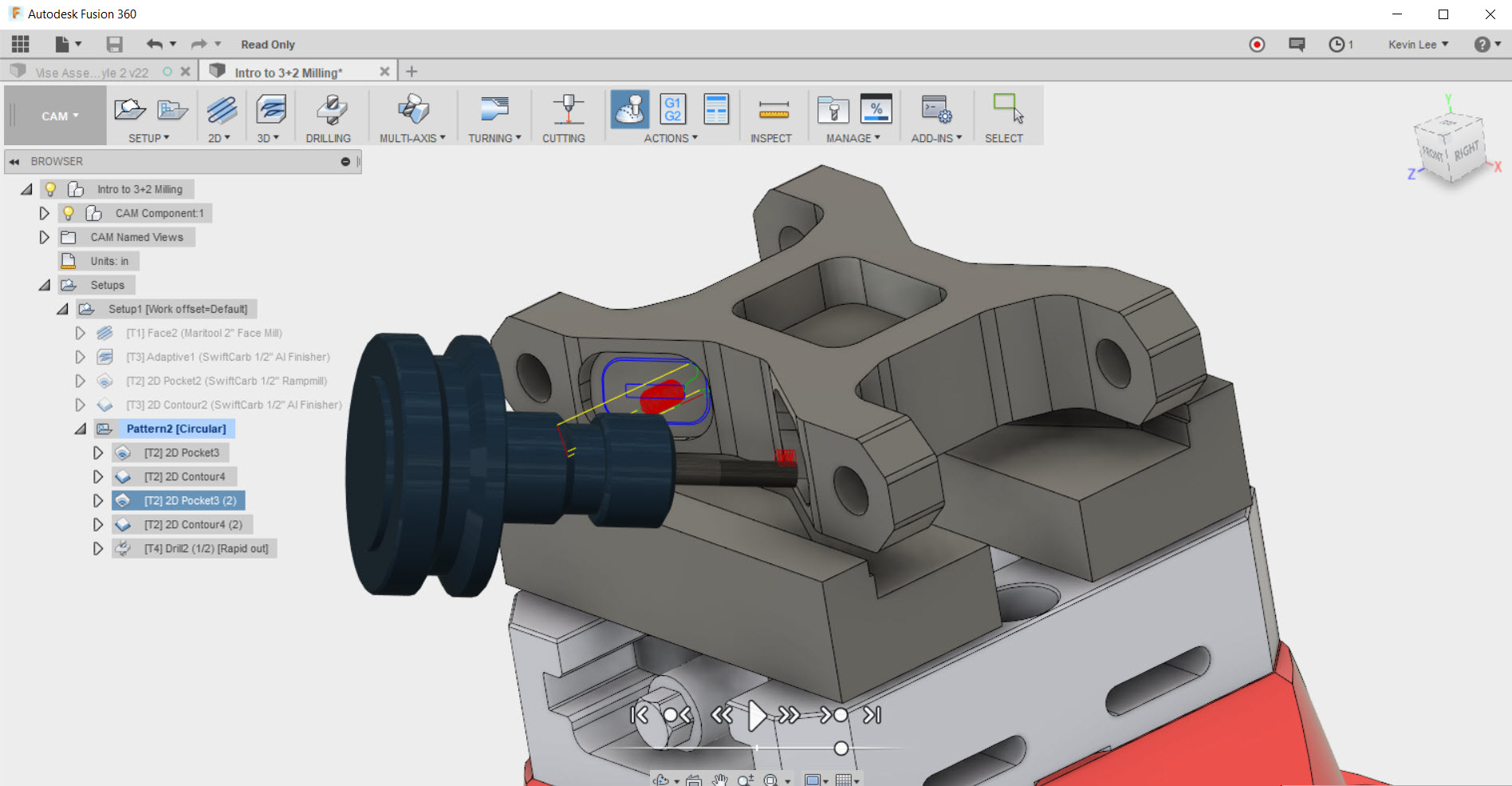Image resolution: width=1512 pixels, height=786 pixels.
Task: Expand the 2D Pocket3 (2) operation
Action: click(98, 500)
